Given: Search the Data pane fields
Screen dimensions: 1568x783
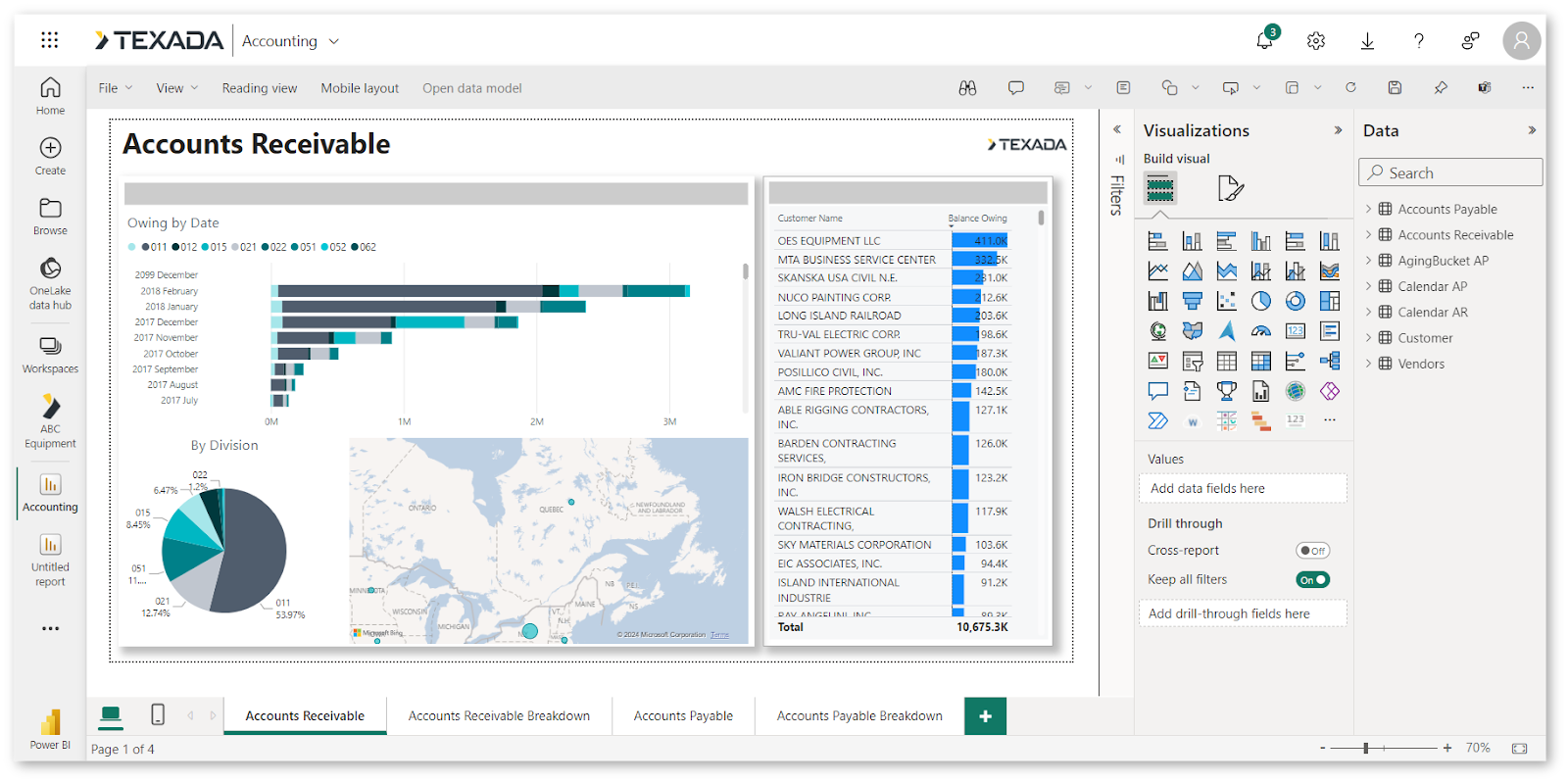Looking at the screenshot, I should click(x=1450, y=172).
